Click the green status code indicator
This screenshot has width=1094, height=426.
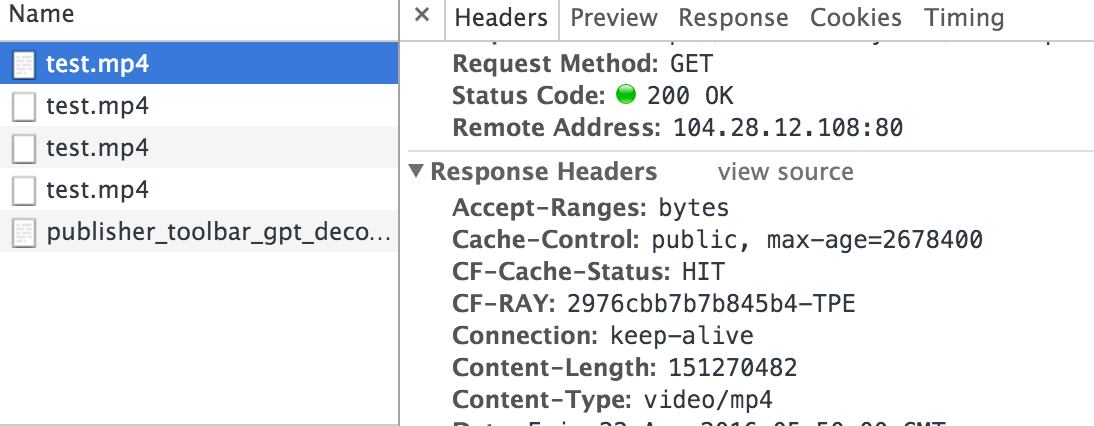(x=626, y=95)
